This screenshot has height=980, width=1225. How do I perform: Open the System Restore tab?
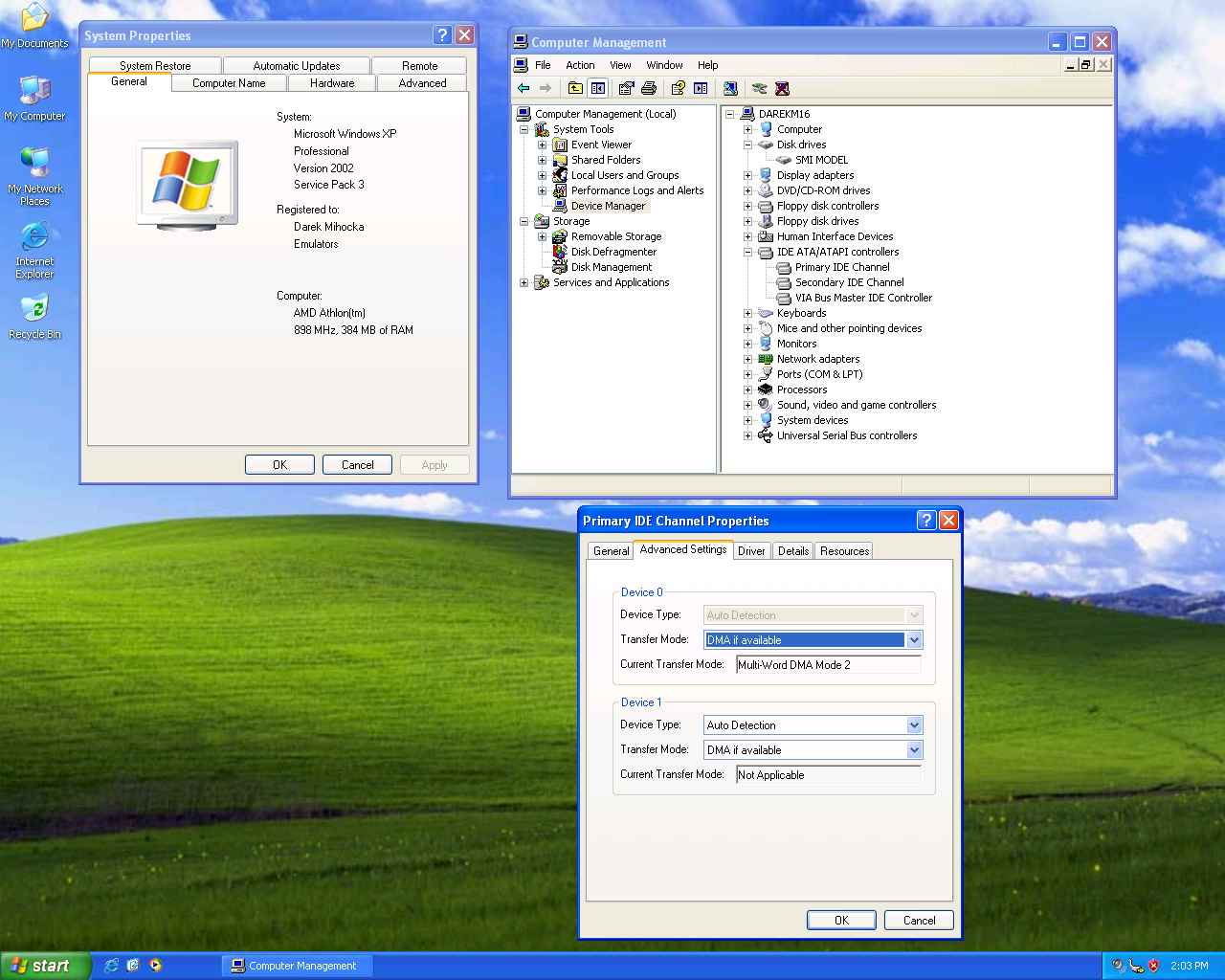[x=155, y=66]
